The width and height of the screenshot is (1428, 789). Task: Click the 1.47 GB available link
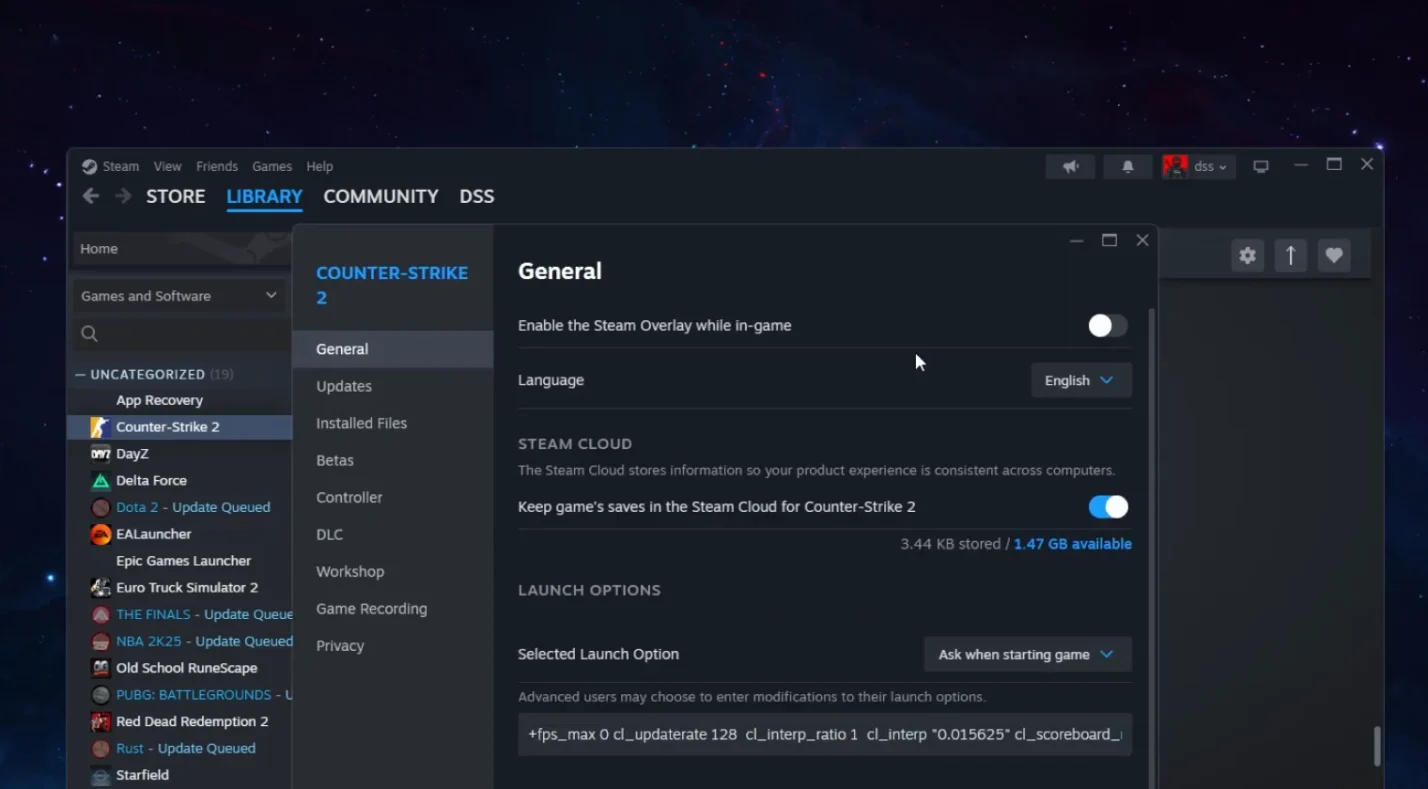coord(1072,544)
